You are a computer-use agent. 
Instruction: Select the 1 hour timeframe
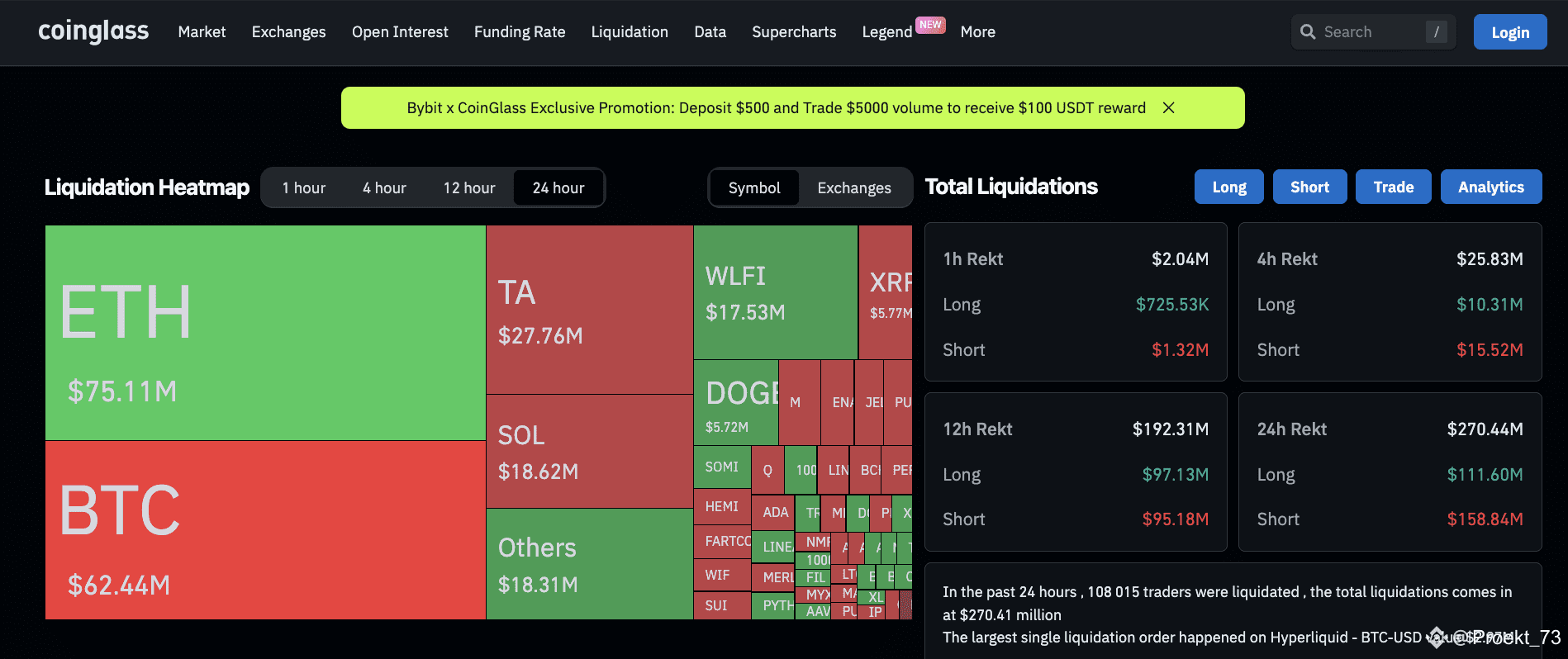click(304, 188)
